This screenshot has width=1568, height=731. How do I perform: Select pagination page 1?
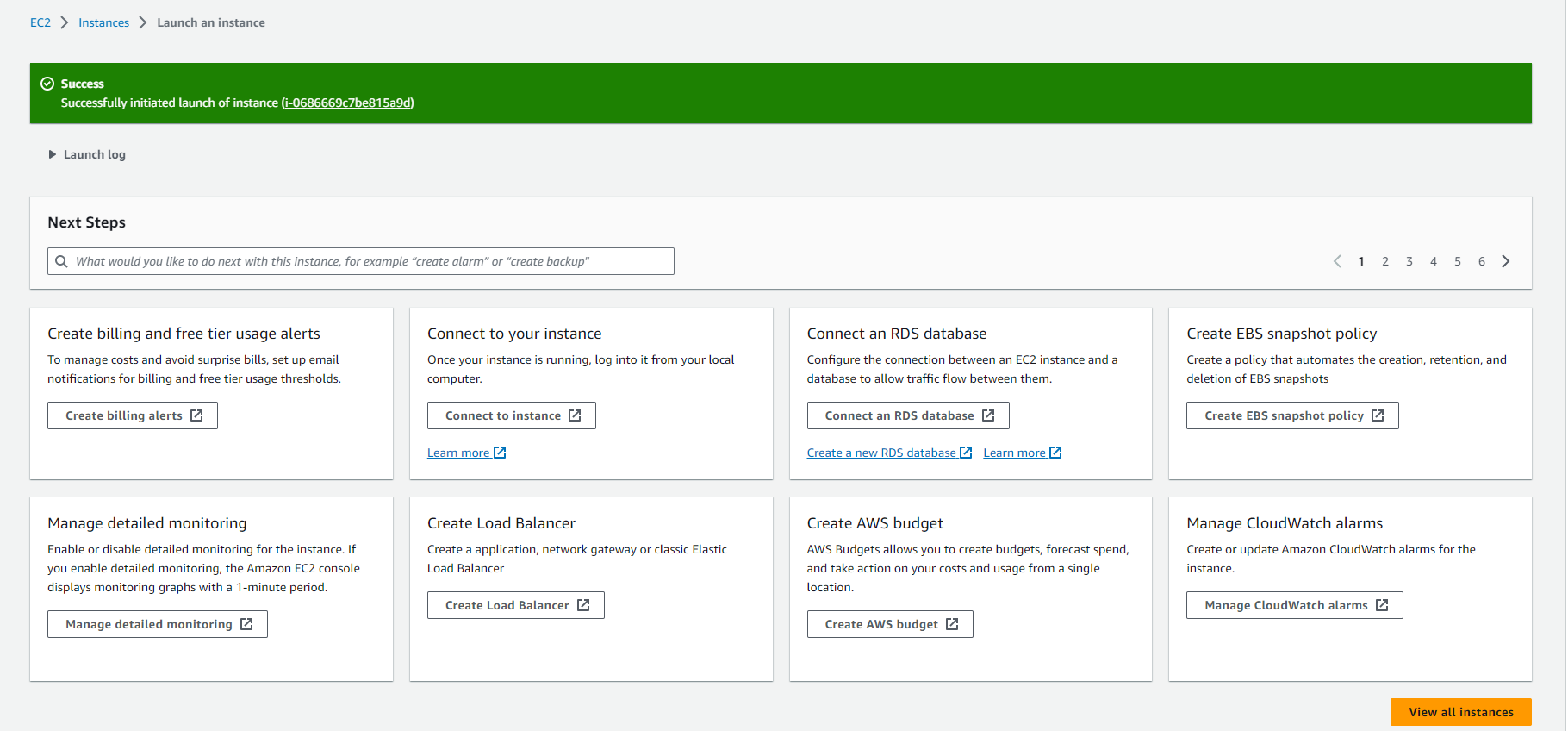pyautogui.click(x=1361, y=261)
